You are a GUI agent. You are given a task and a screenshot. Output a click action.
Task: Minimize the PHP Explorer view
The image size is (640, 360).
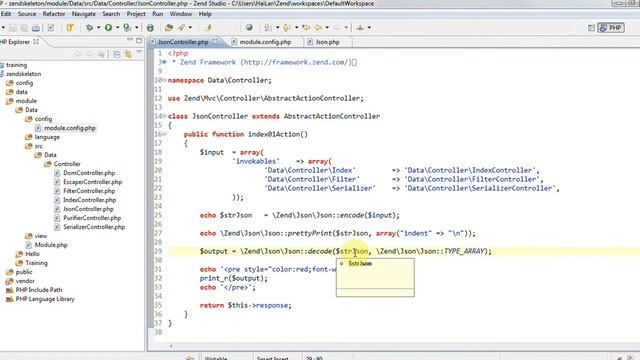[x=130, y=40]
